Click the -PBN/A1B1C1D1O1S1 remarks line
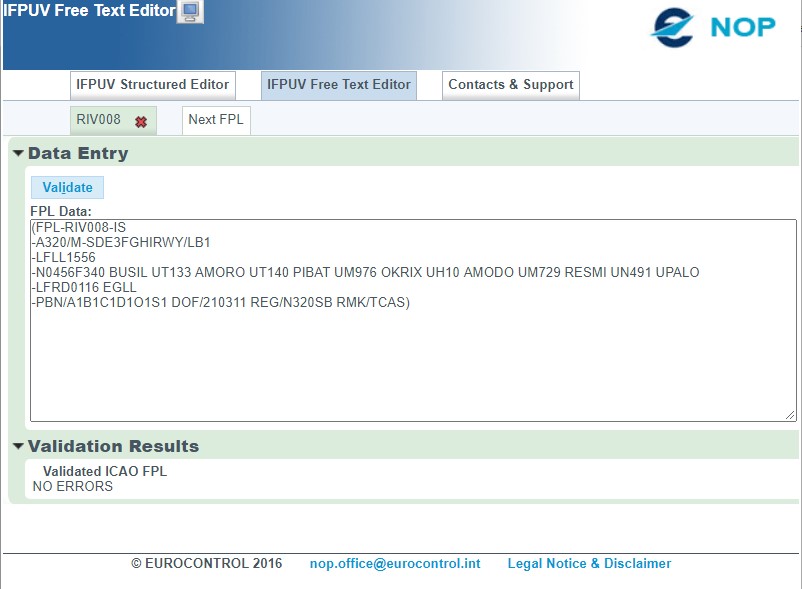 221,302
